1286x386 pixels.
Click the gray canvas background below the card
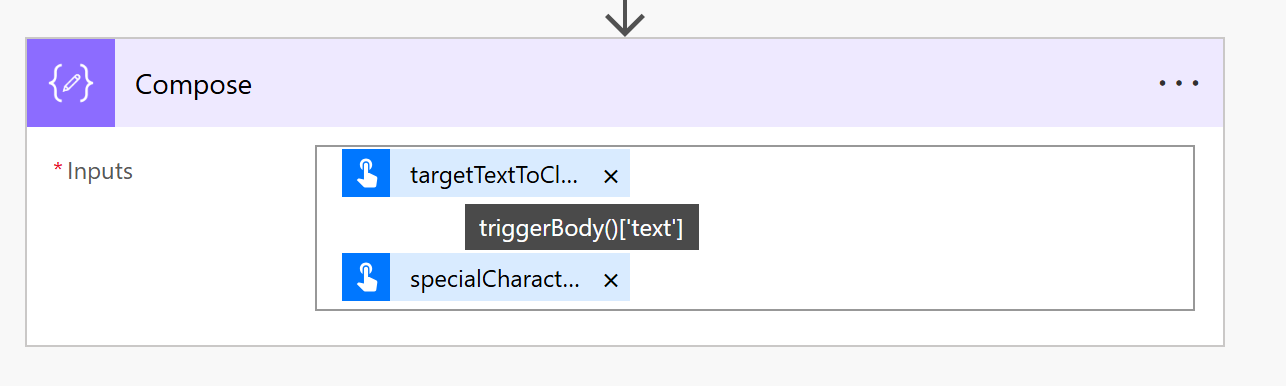625,367
